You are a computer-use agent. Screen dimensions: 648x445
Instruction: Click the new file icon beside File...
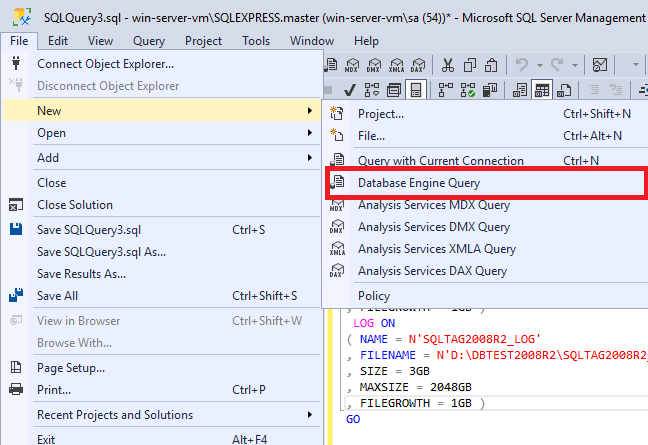click(336, 135)
